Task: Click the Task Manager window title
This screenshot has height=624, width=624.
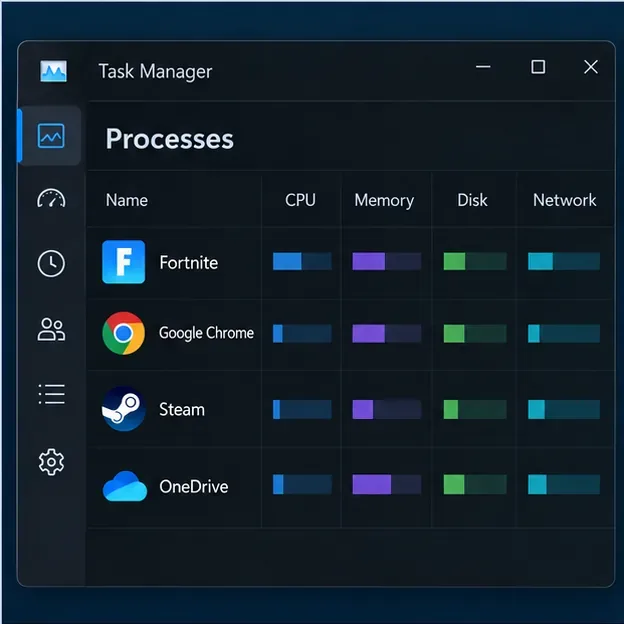Action: 155,72
